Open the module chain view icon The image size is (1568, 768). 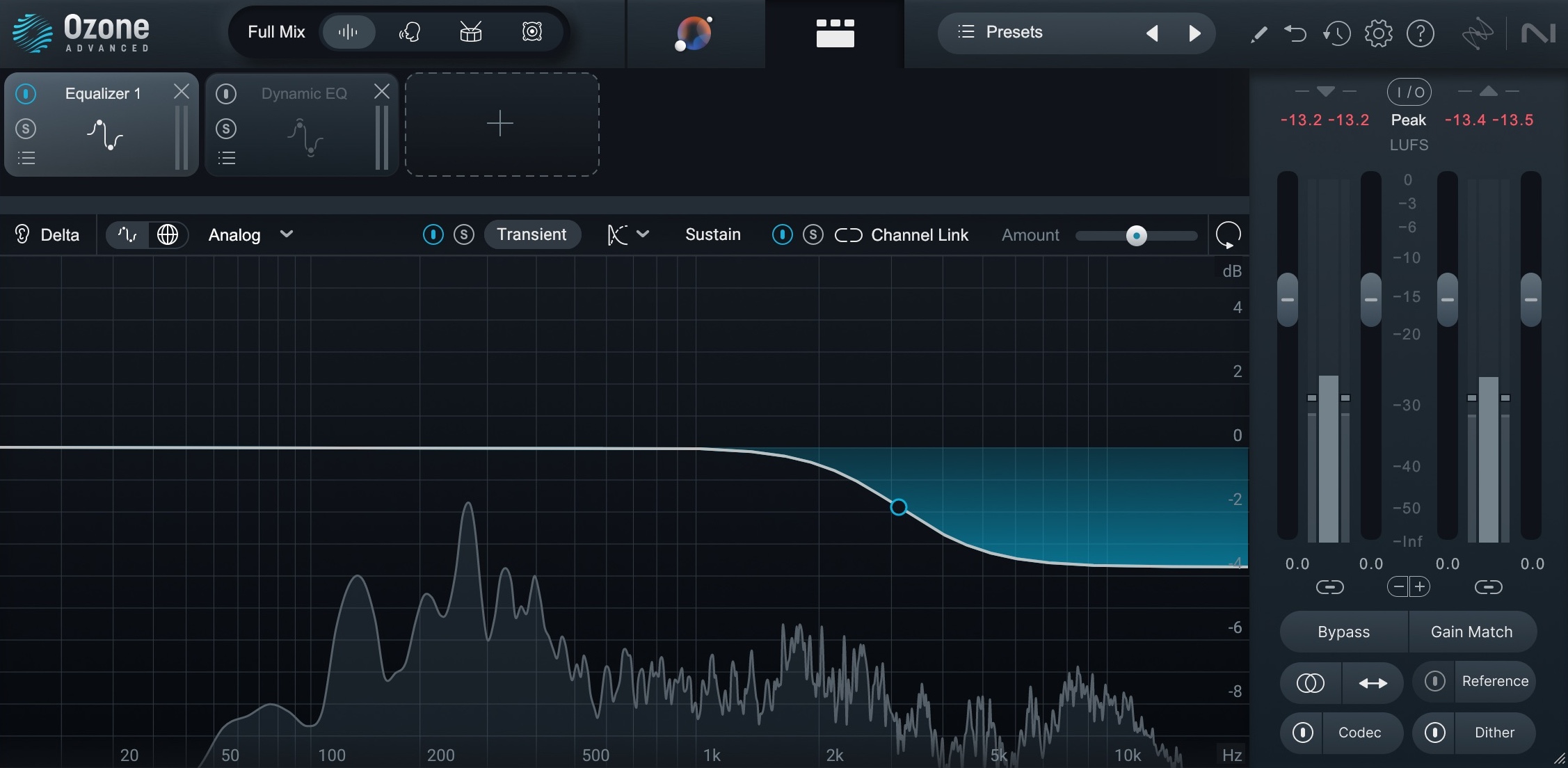(x=835, y=33)
